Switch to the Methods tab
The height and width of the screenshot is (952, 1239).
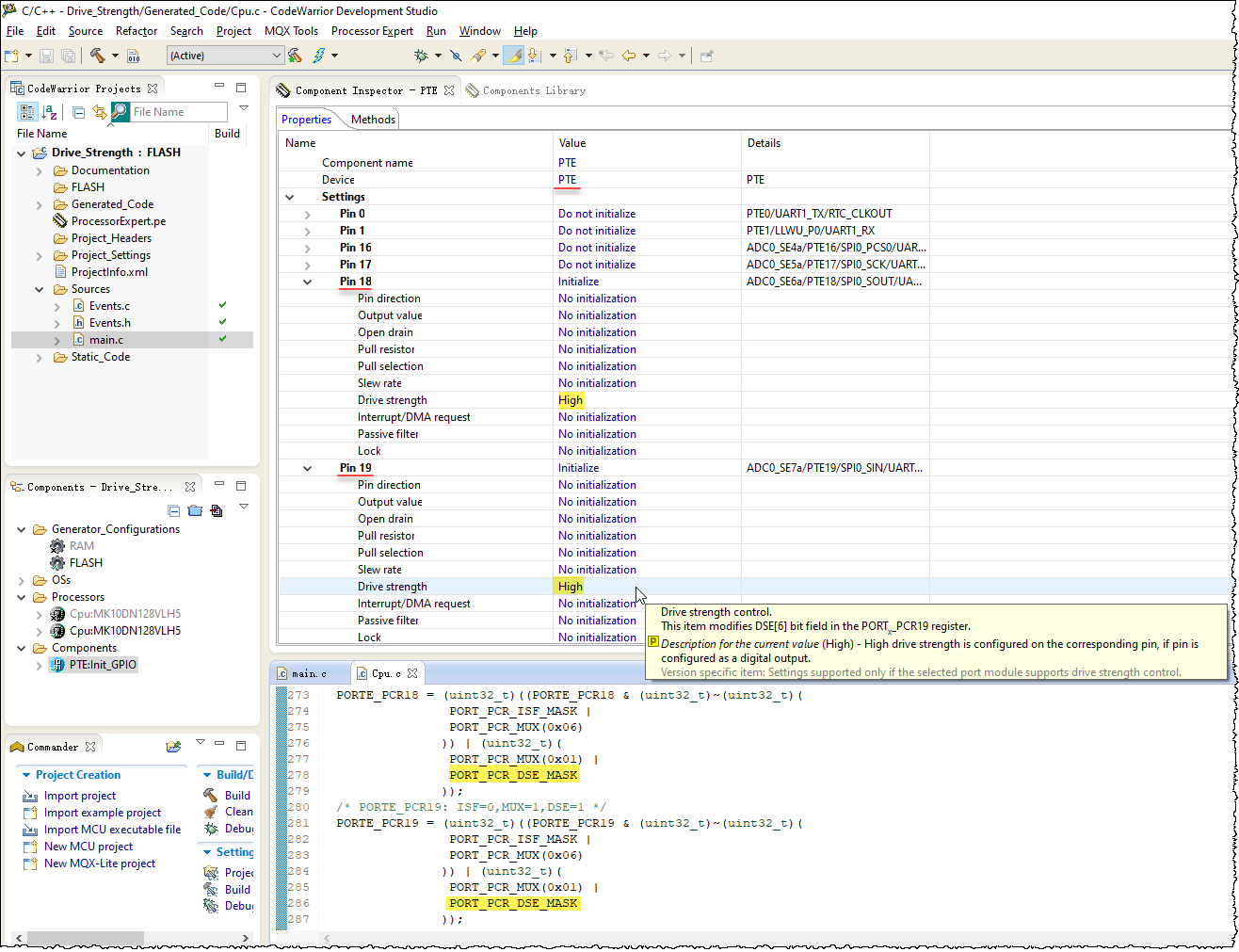point(373,120)
